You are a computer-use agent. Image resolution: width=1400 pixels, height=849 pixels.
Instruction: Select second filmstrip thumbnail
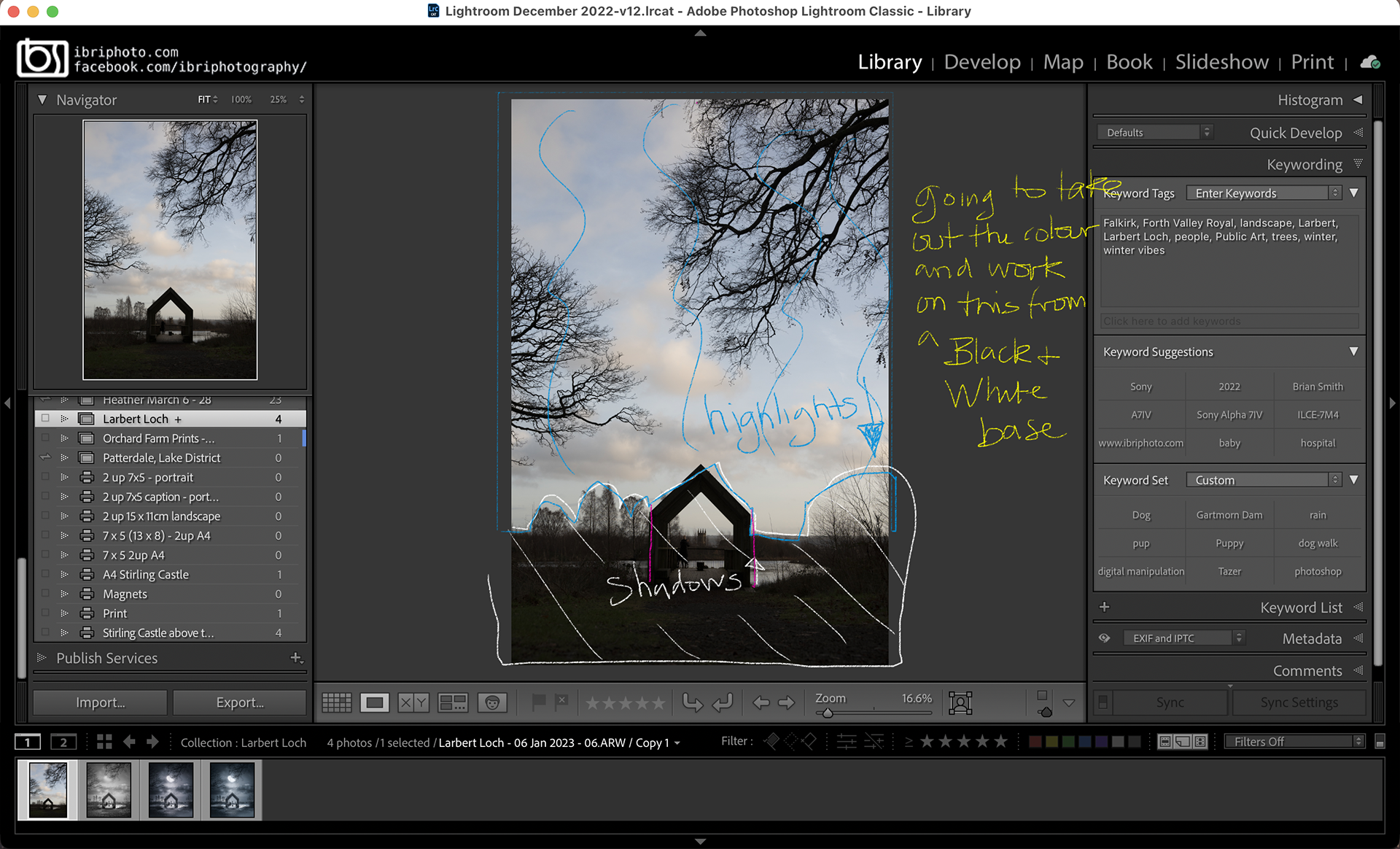[109, 790]
